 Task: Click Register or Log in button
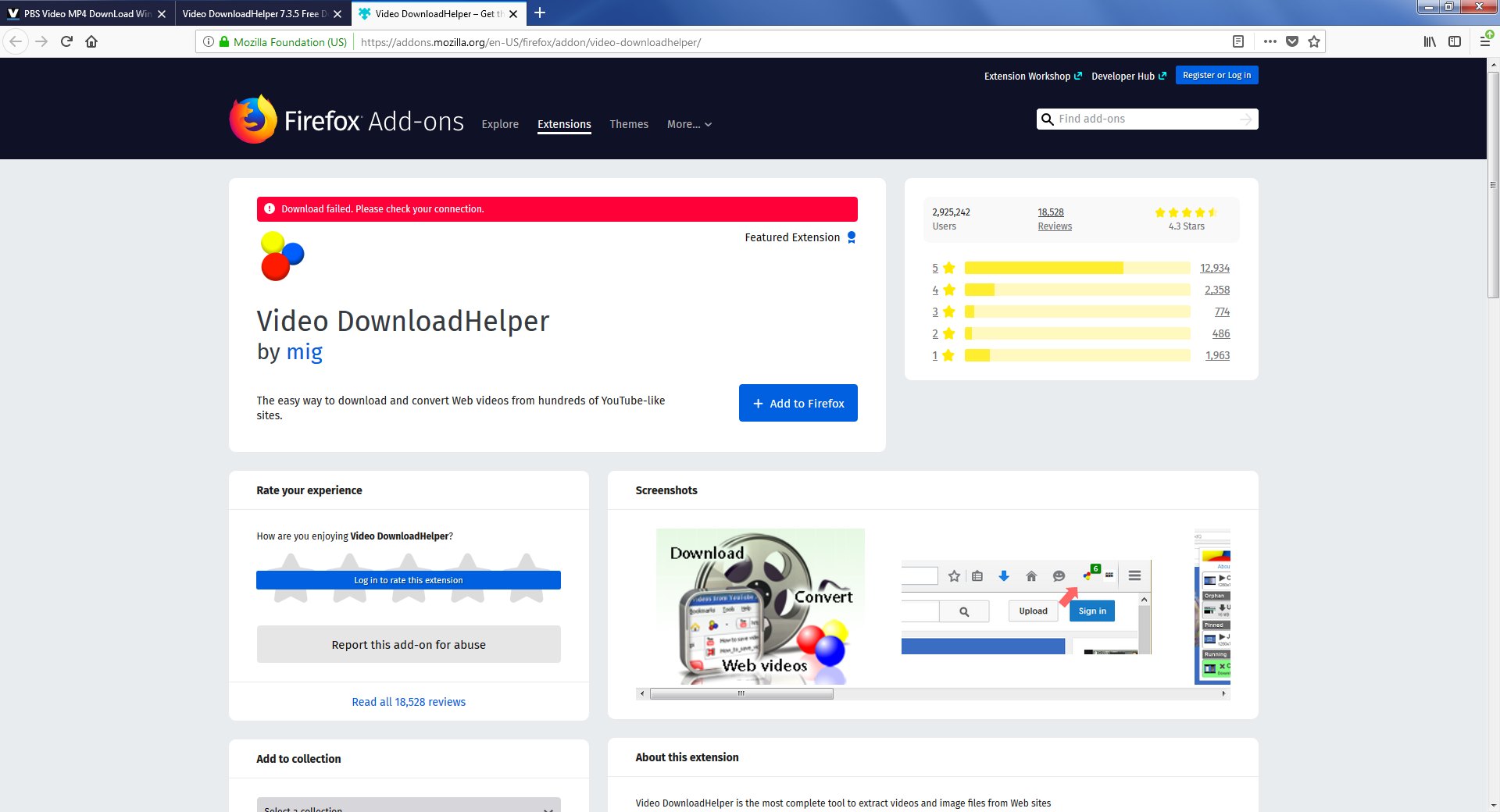1216,75
